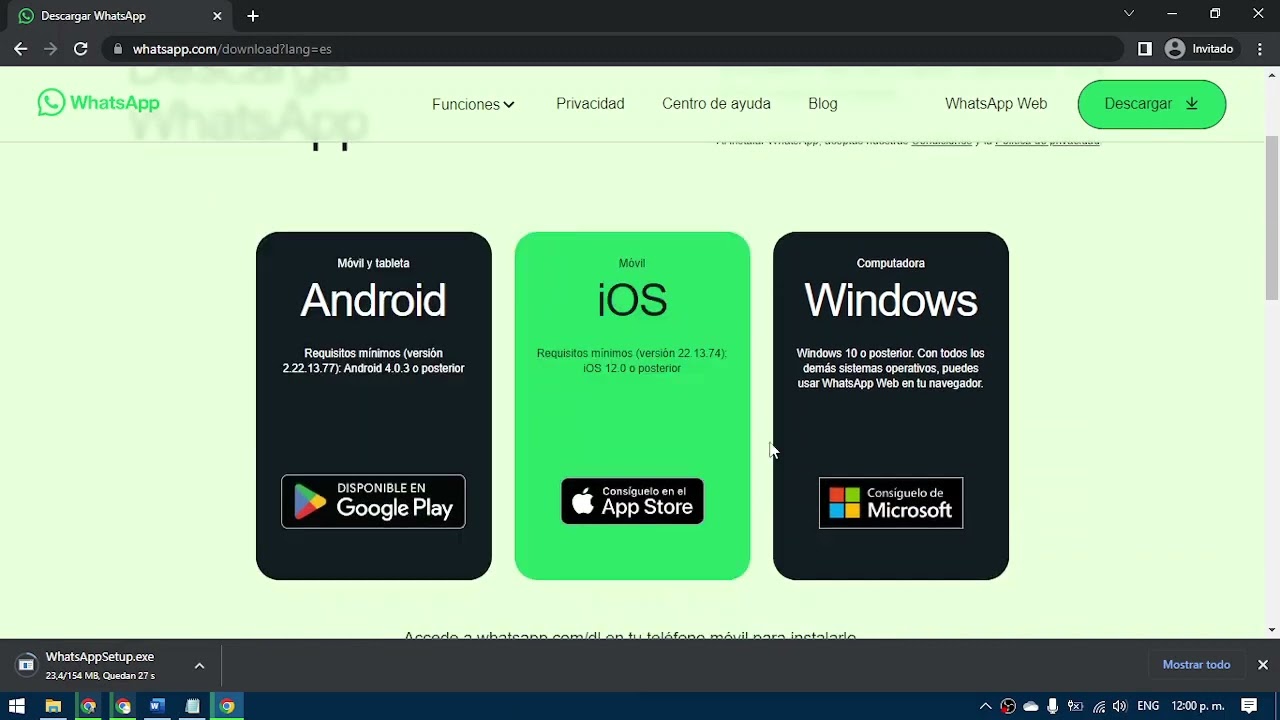Screen dimensions: 1280x720
Task: Open the Centro de ayuda link
Action: [x=716, y=104]
